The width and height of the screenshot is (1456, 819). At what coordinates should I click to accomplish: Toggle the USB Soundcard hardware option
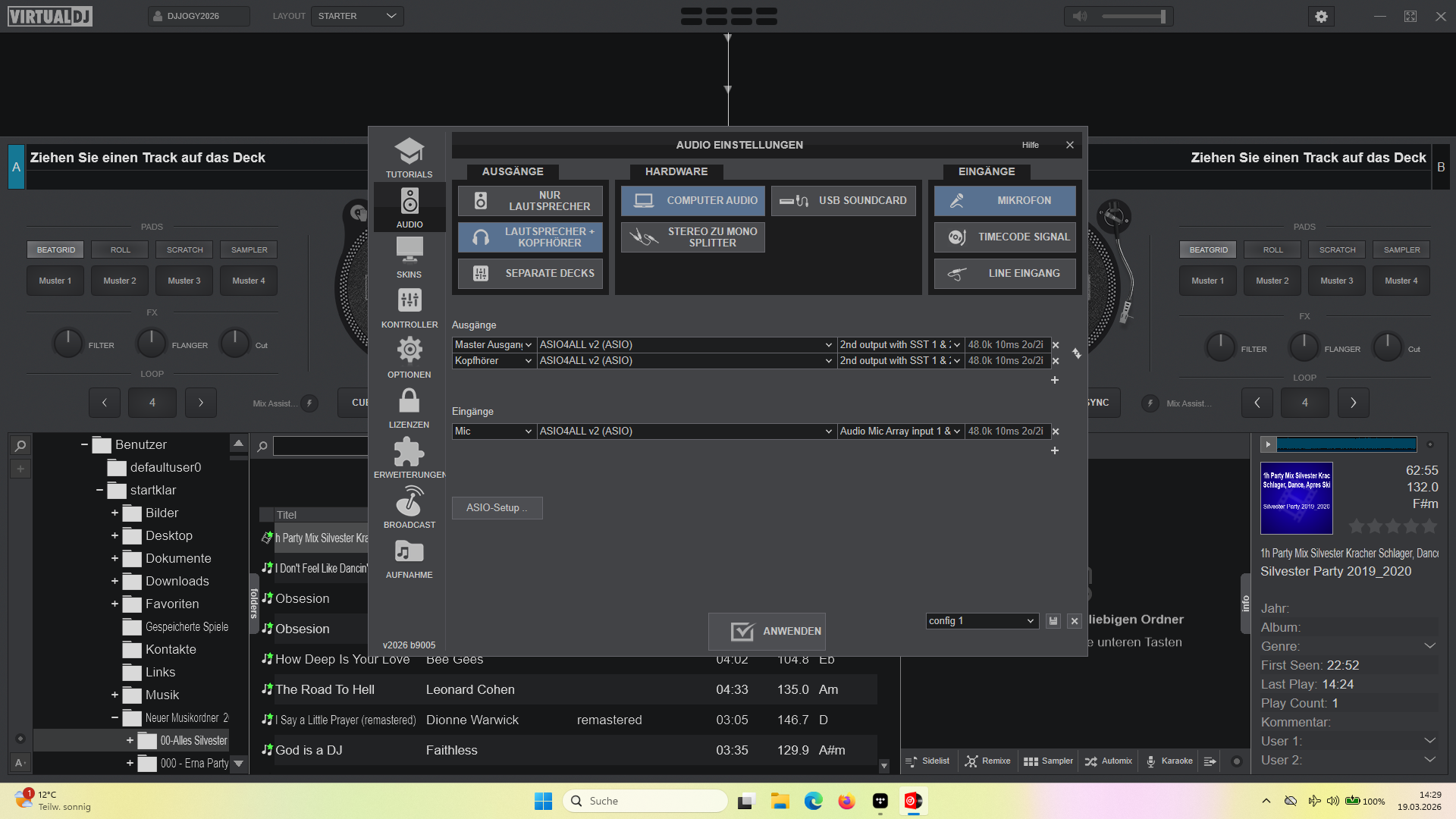coord(843,201)
